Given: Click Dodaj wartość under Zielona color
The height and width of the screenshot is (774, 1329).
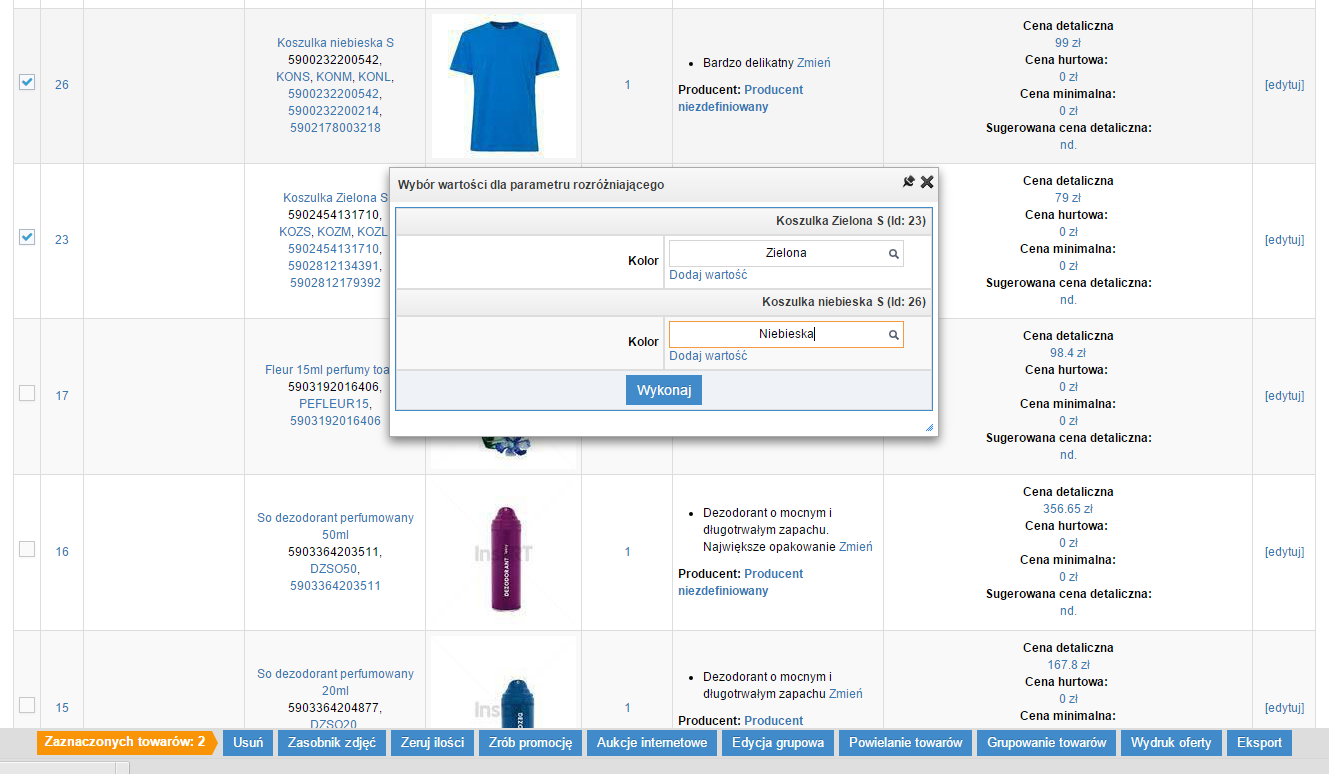Looking at the screenshot, I should 708,275.
